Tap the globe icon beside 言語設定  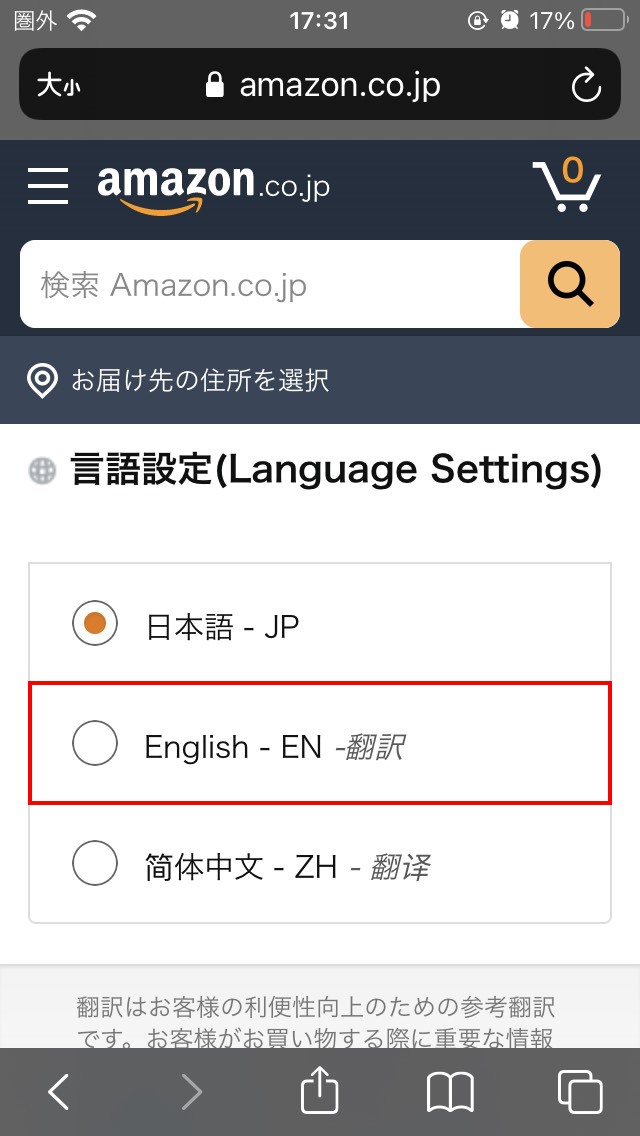43,470
